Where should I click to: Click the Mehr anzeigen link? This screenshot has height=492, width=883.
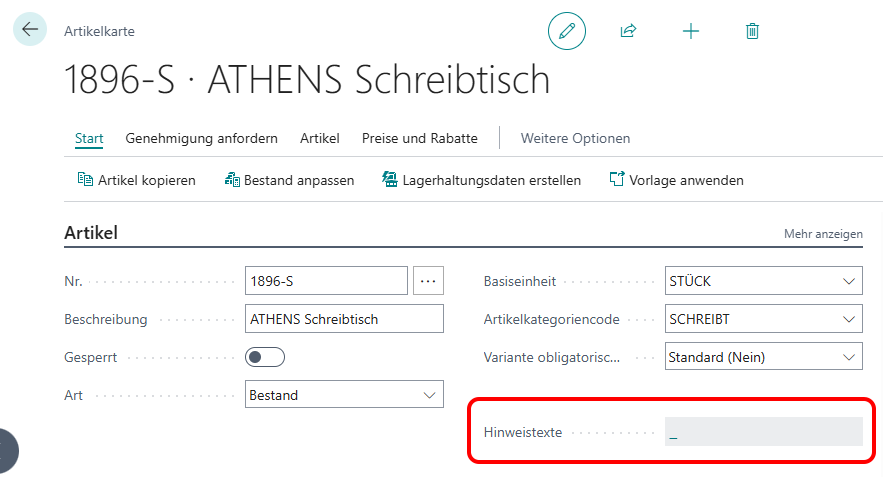coord(823,234)
